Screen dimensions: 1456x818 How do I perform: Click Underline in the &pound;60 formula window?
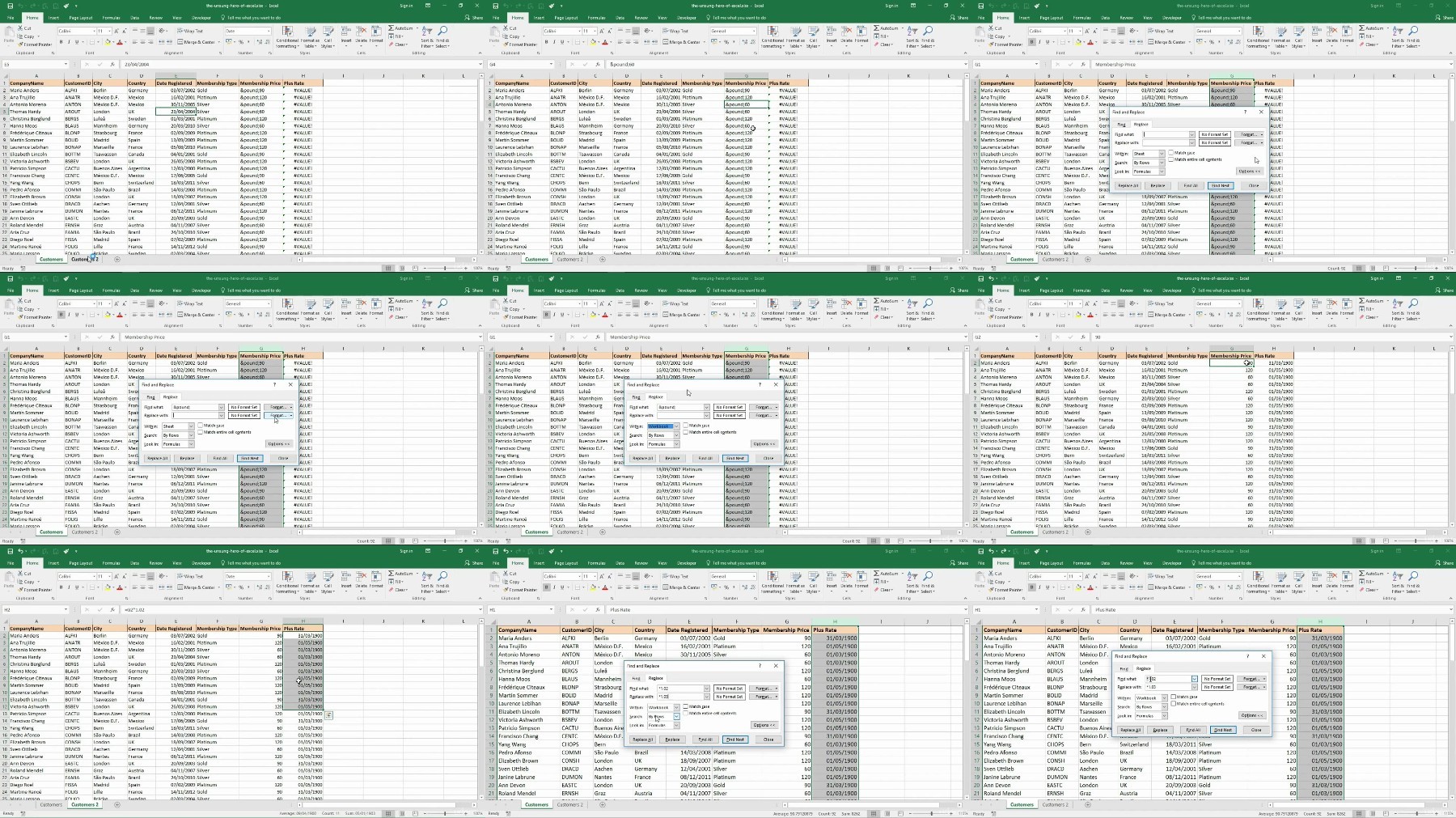[562, 42]
